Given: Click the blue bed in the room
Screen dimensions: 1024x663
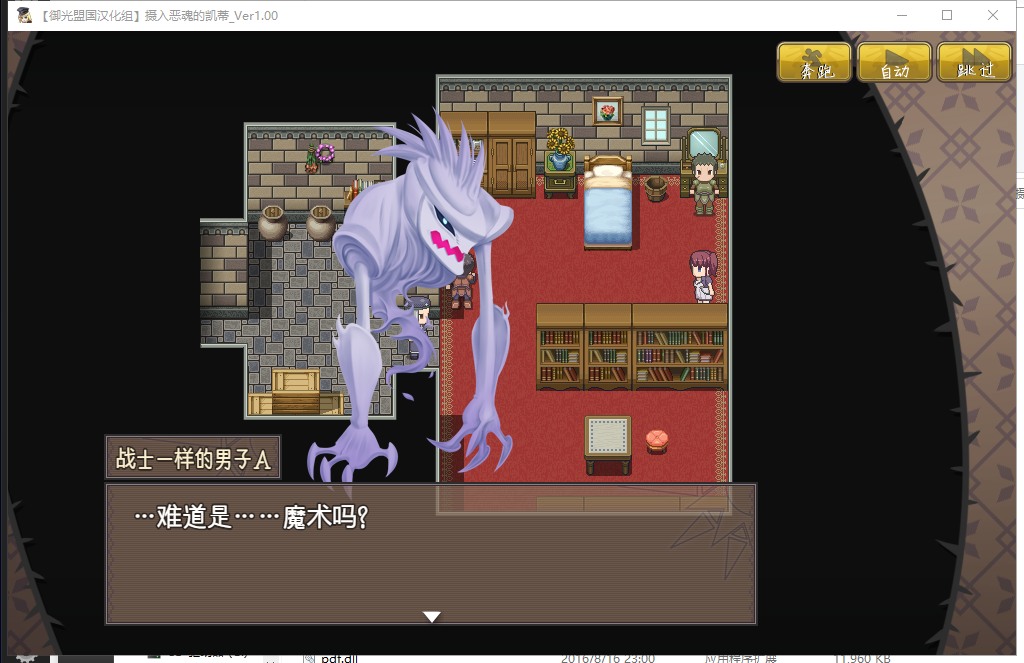Looking at the screenshot, I should pyautogui.click(x=608, y=202).
